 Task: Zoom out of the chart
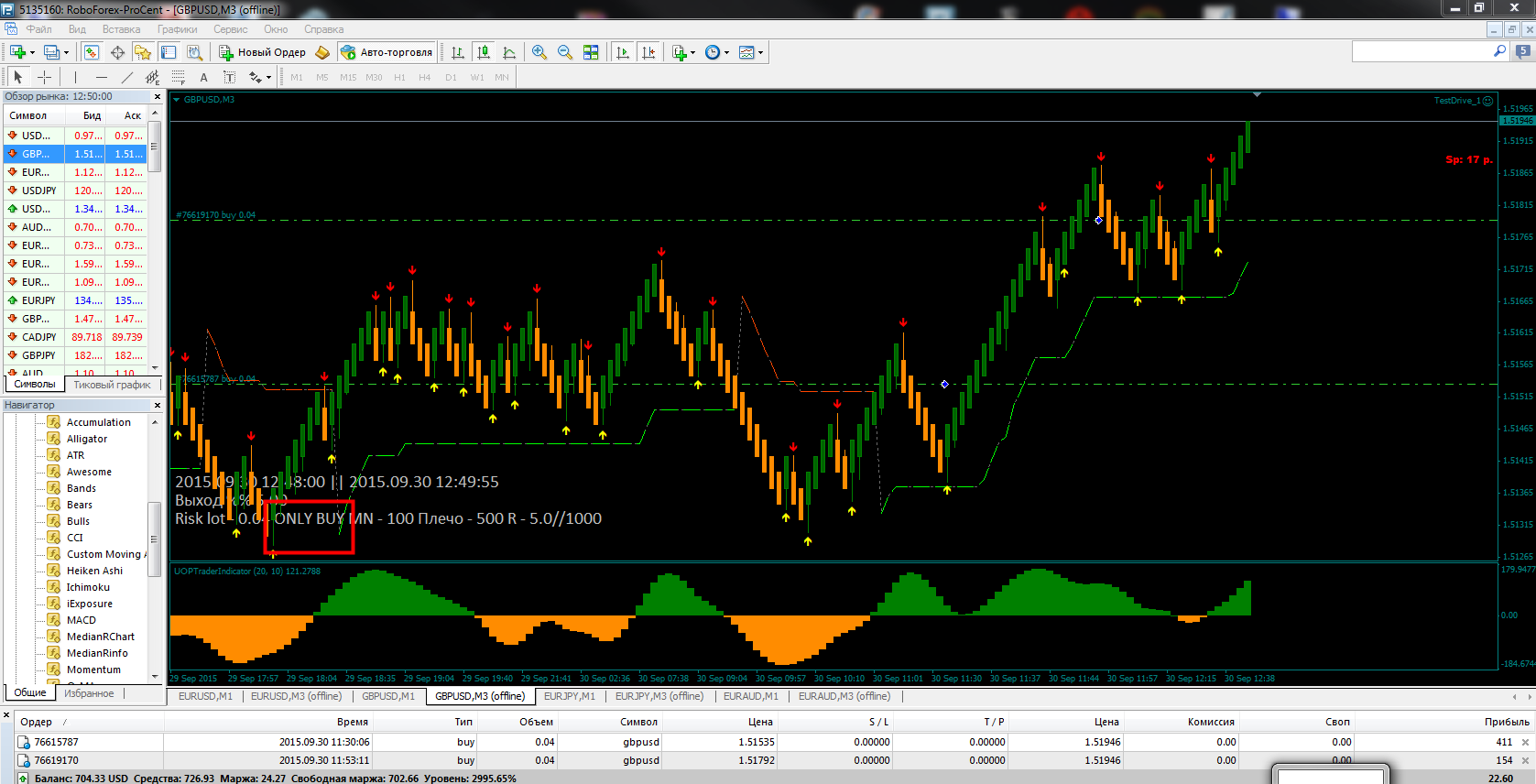point(565,52)
